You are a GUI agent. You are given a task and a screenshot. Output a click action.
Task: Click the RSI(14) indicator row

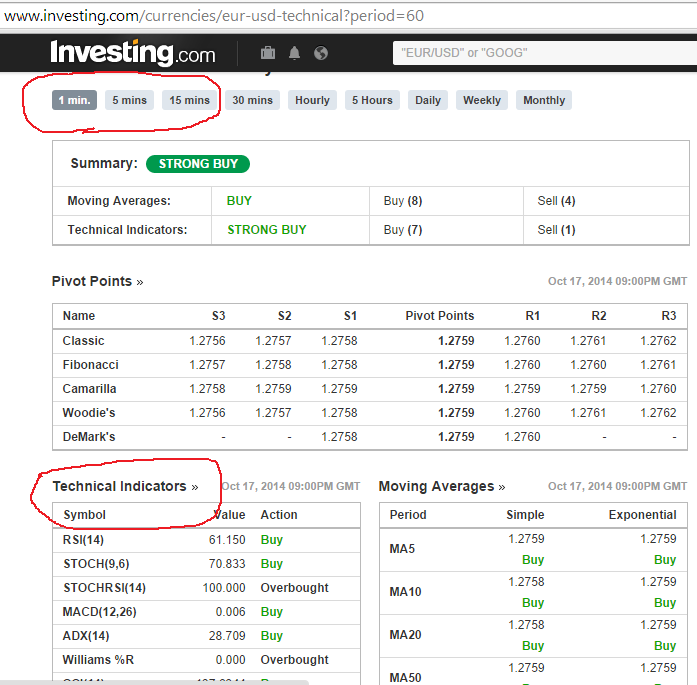(x=207, y=540)
